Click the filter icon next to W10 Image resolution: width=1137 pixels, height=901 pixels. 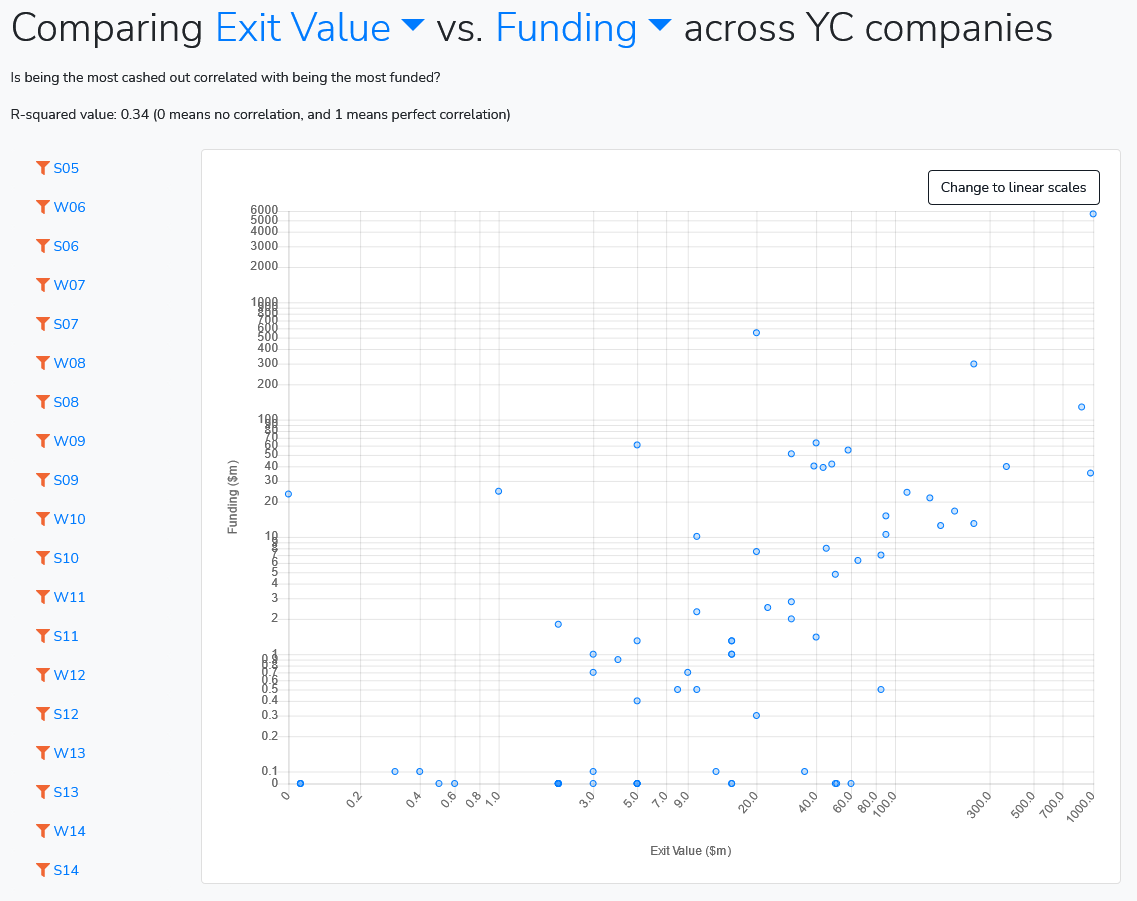click(x=42, y=519)
